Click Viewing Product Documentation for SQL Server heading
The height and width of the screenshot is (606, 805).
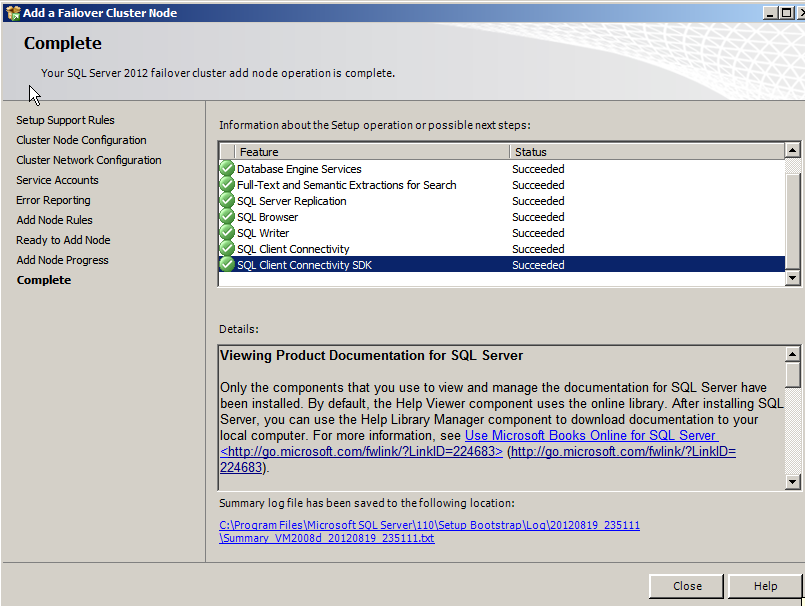(371, 355)
